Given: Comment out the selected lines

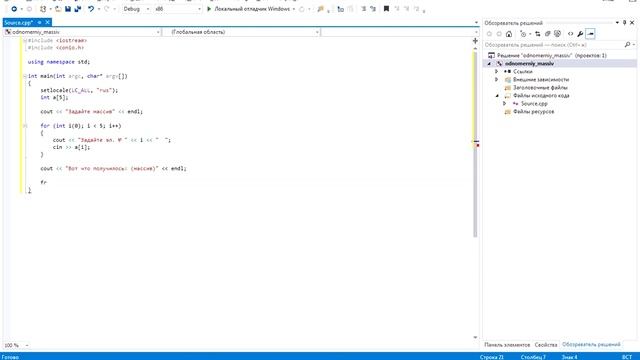Looking at the screenshot, I should pyautogui.click(x=363, y=9).
